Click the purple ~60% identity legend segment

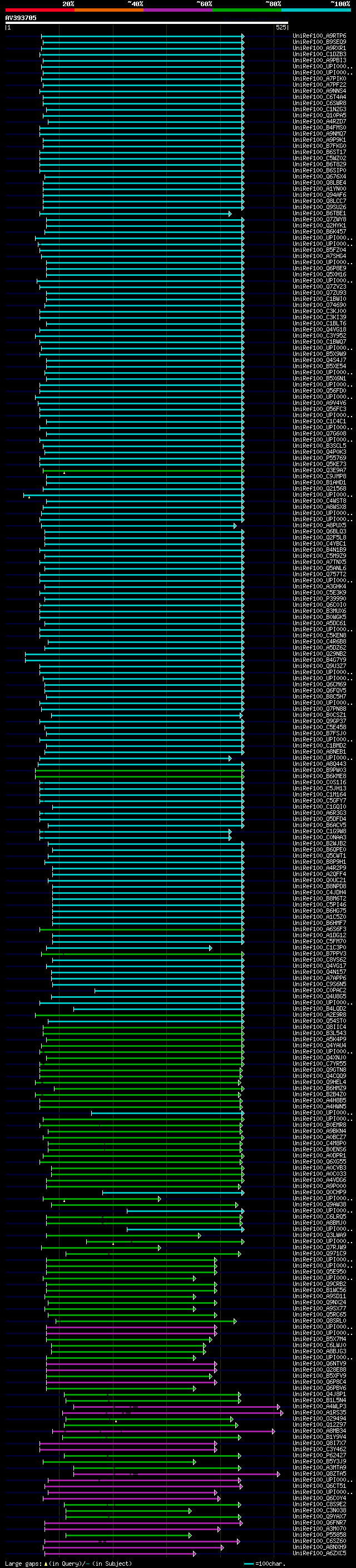tap(177, 10)
